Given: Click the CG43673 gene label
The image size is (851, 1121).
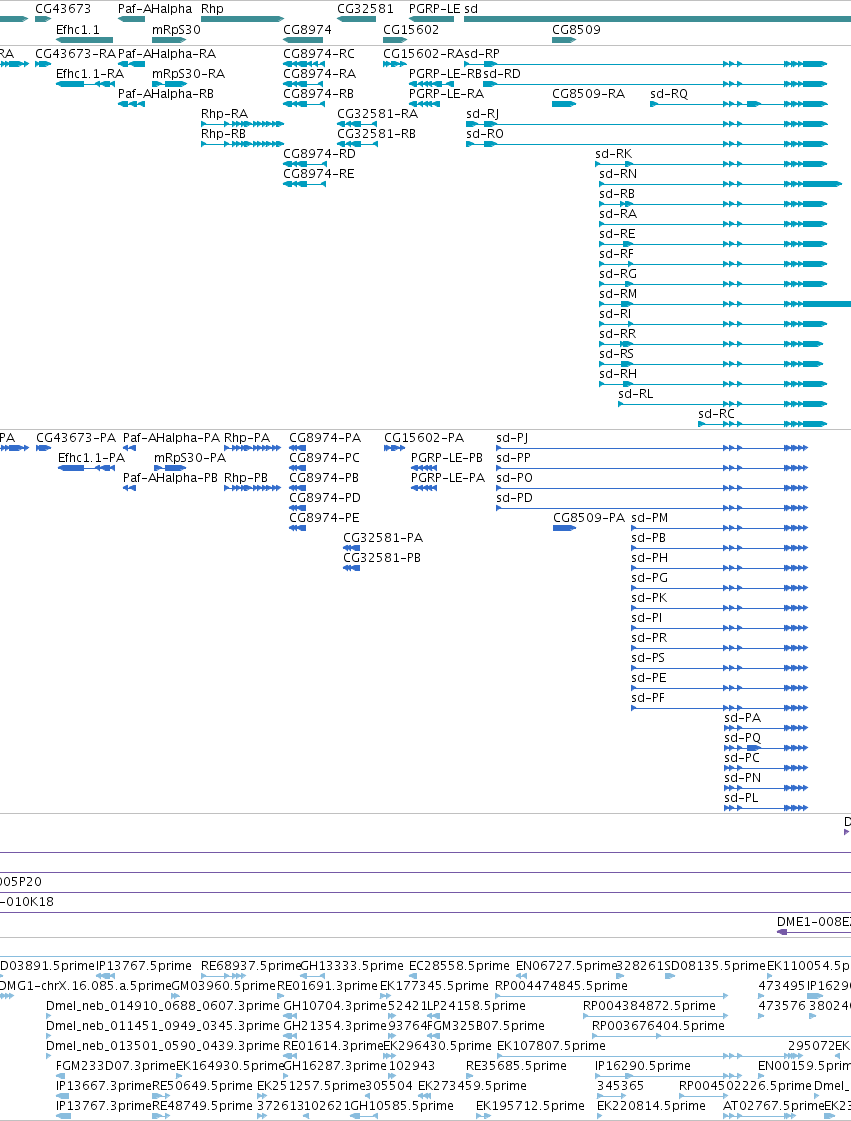Looking at the screenshot, I should click(63, 9).
